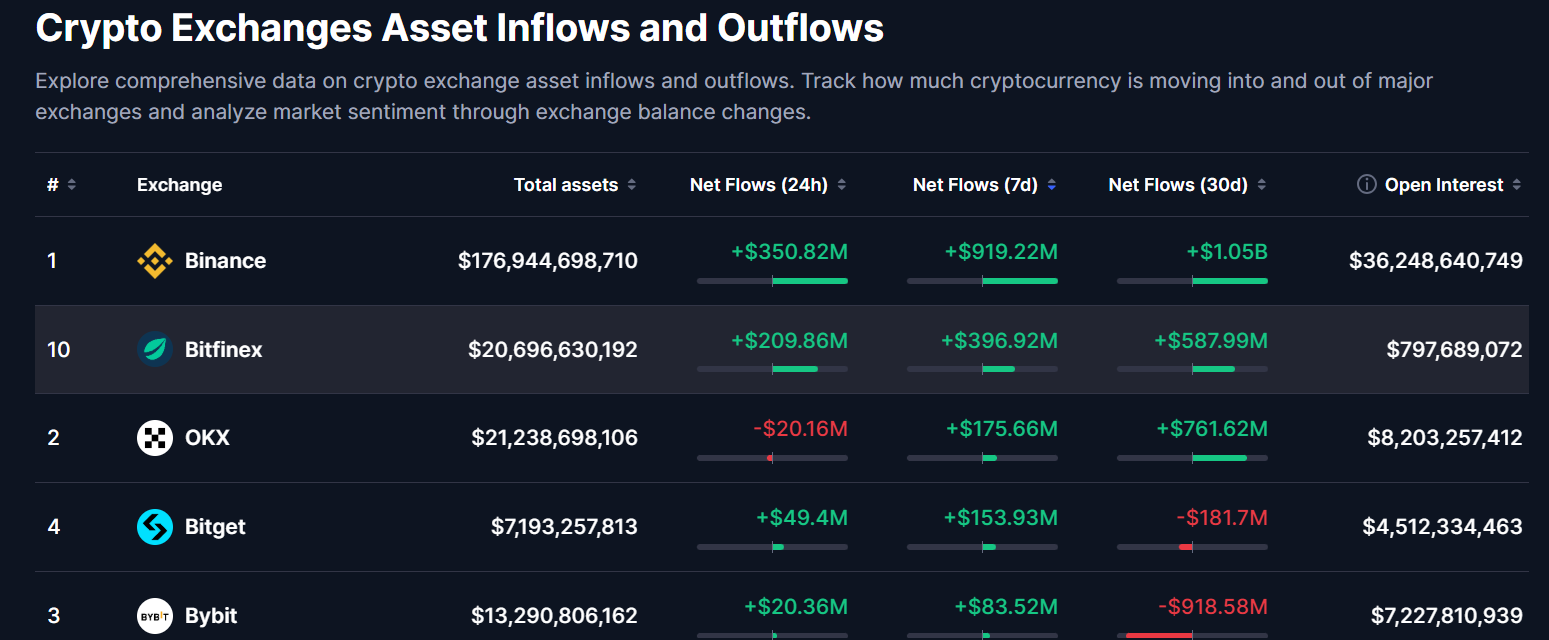
Task: Open the Binance exchange link
Action: [x=225, y=261]
